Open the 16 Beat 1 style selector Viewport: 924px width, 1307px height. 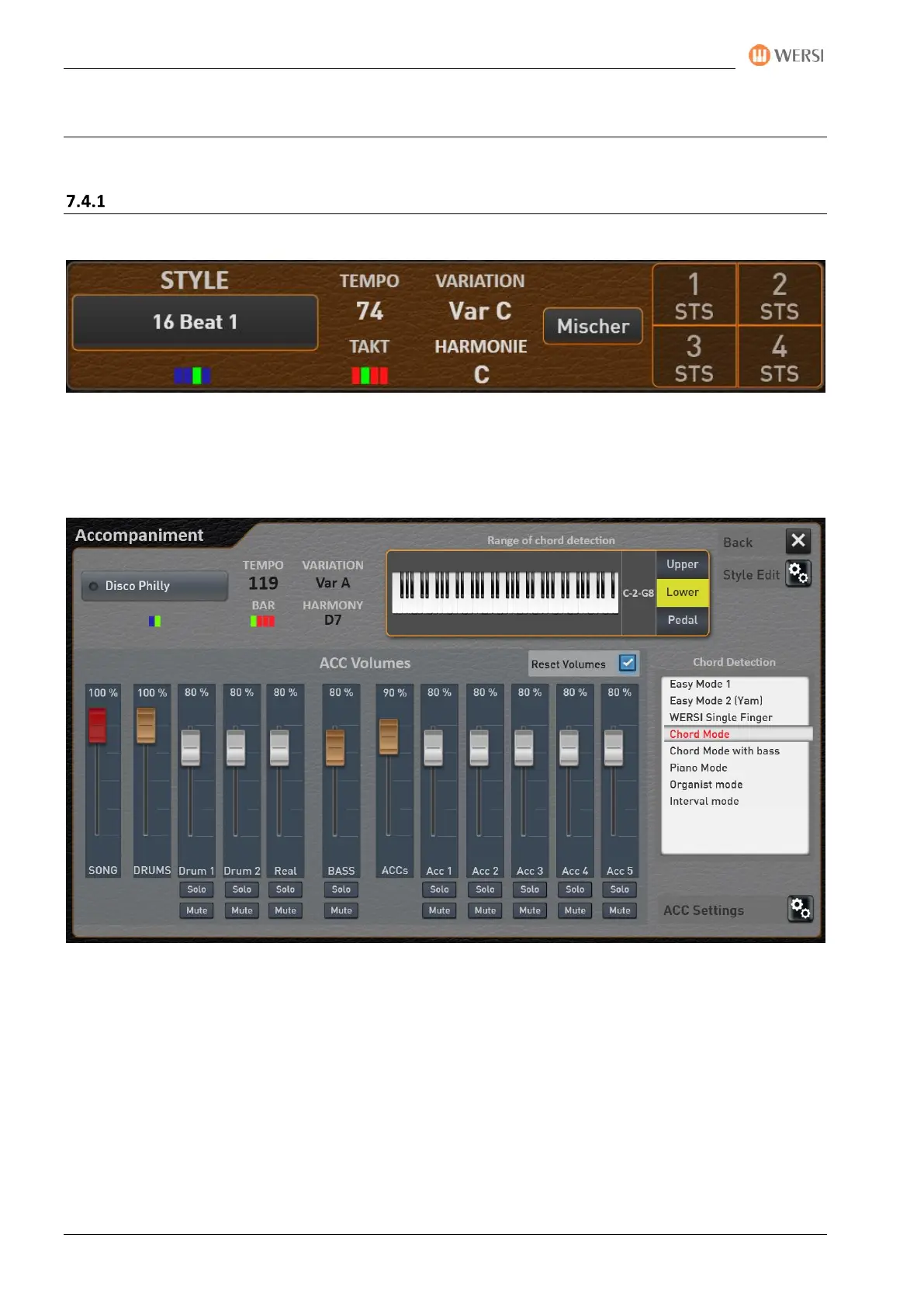point(195,322)
